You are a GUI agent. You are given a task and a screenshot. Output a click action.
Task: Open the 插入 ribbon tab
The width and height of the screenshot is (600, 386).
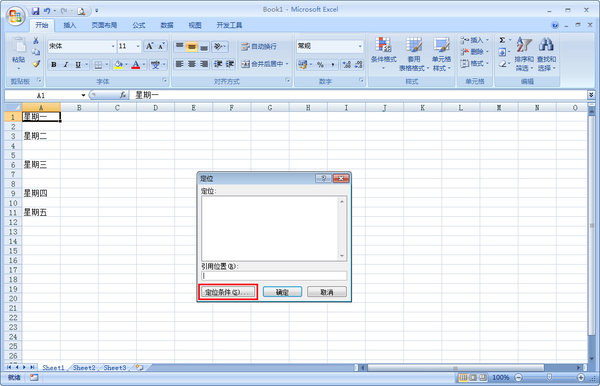pos(70,25)
